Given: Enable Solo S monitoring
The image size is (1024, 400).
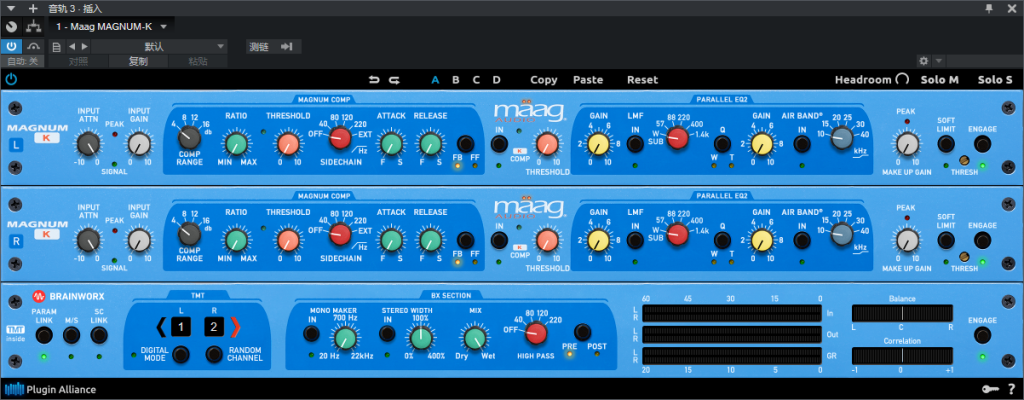Looking at the screenshot, I should 995,80.
